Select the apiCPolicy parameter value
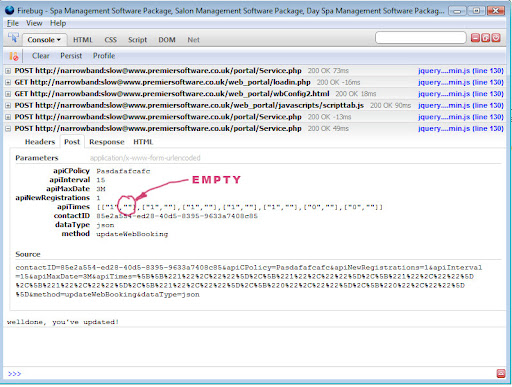This screenshot has height=387, width=512. (123, 171)
